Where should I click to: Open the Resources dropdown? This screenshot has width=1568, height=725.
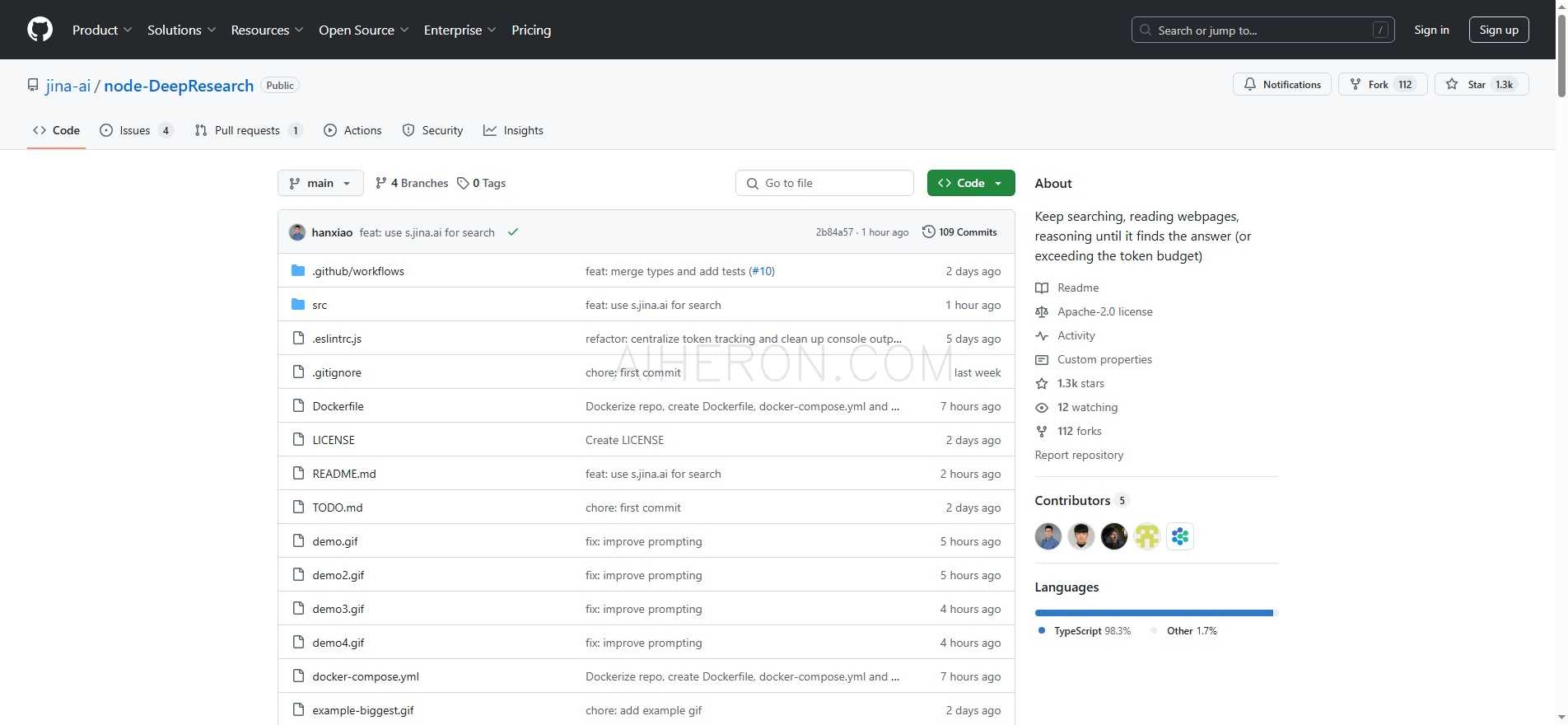(267, 30)
